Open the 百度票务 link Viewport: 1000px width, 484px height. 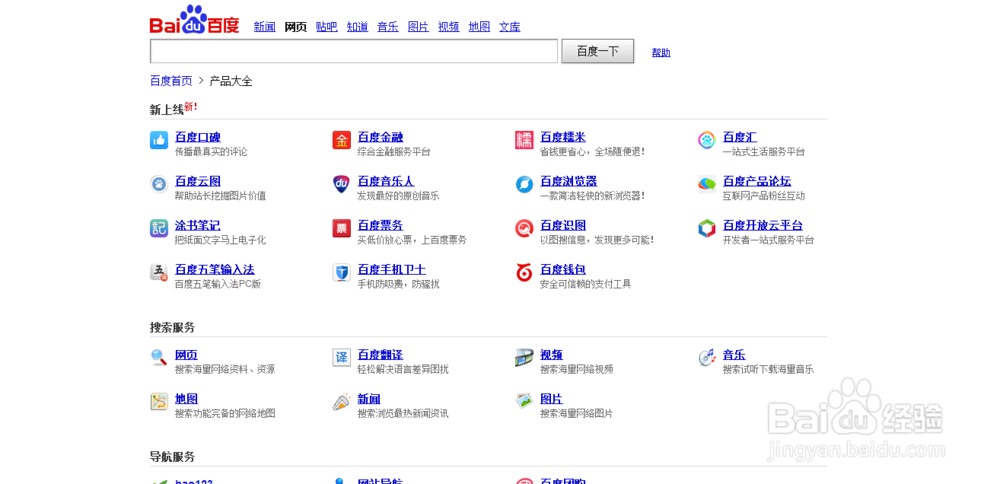380,225
